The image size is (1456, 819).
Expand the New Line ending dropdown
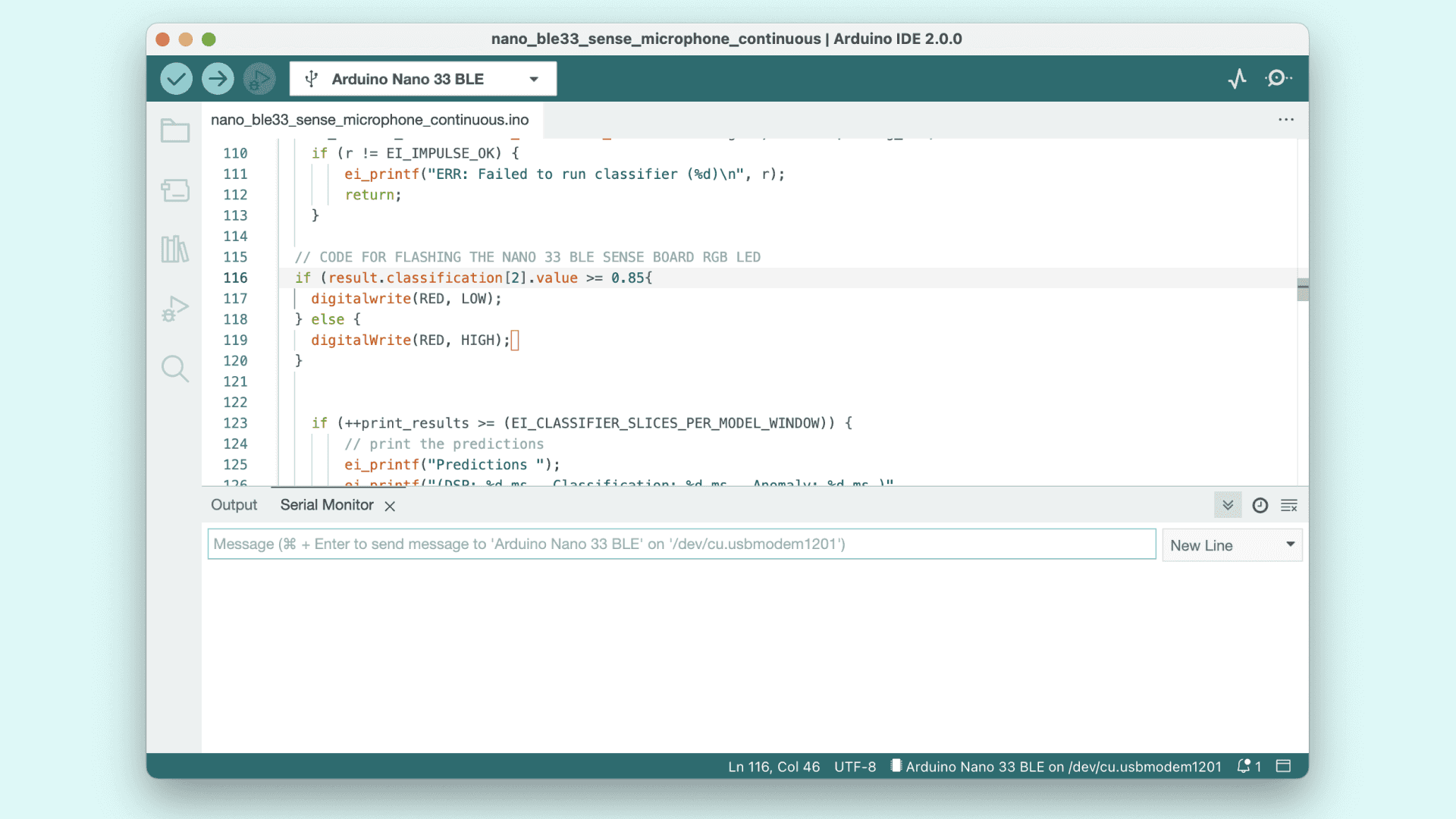[x=1232, y=545]
